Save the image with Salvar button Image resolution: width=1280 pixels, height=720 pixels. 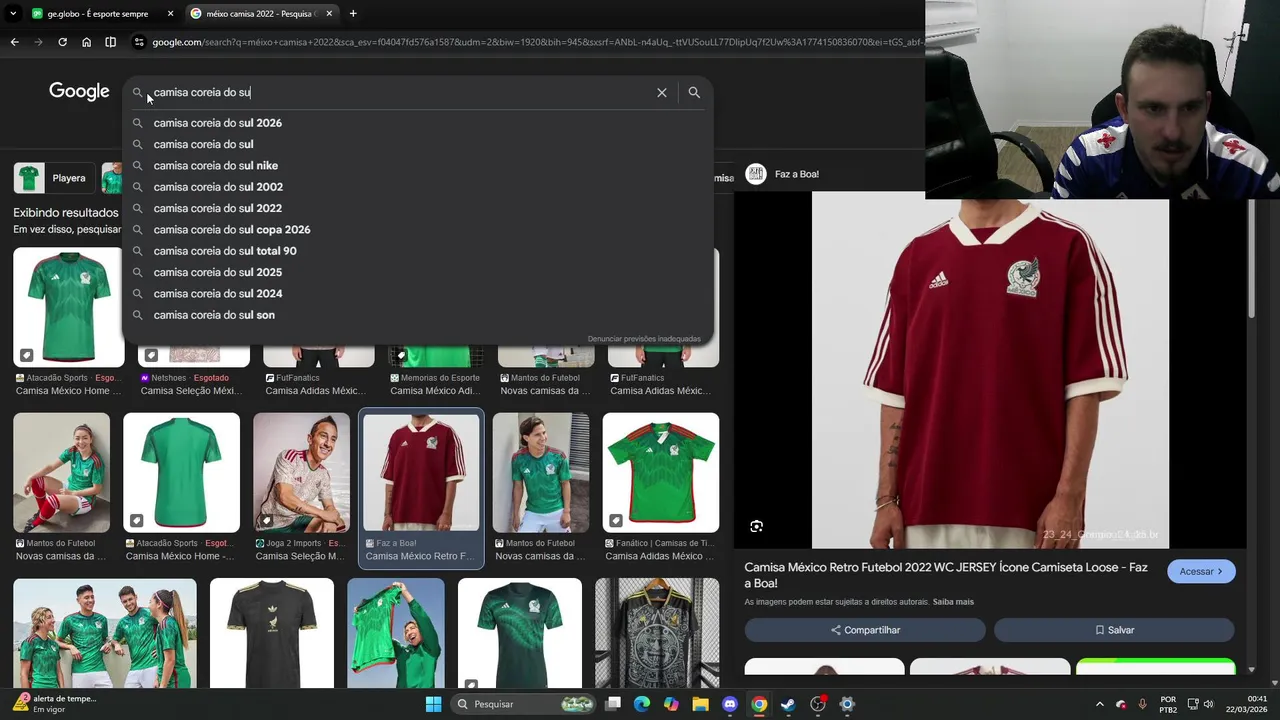1114,630
